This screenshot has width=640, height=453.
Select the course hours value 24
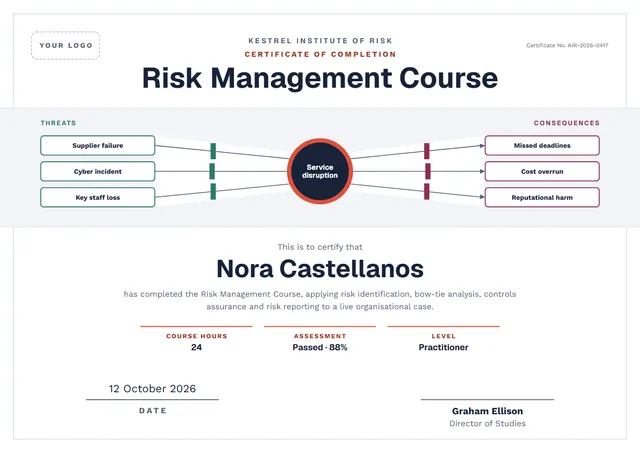(196, 347)
